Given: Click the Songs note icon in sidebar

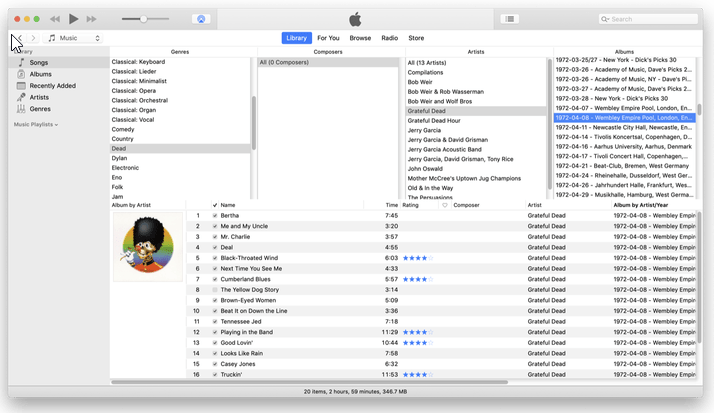Looking at the screenshot, I should click(21, 62).
